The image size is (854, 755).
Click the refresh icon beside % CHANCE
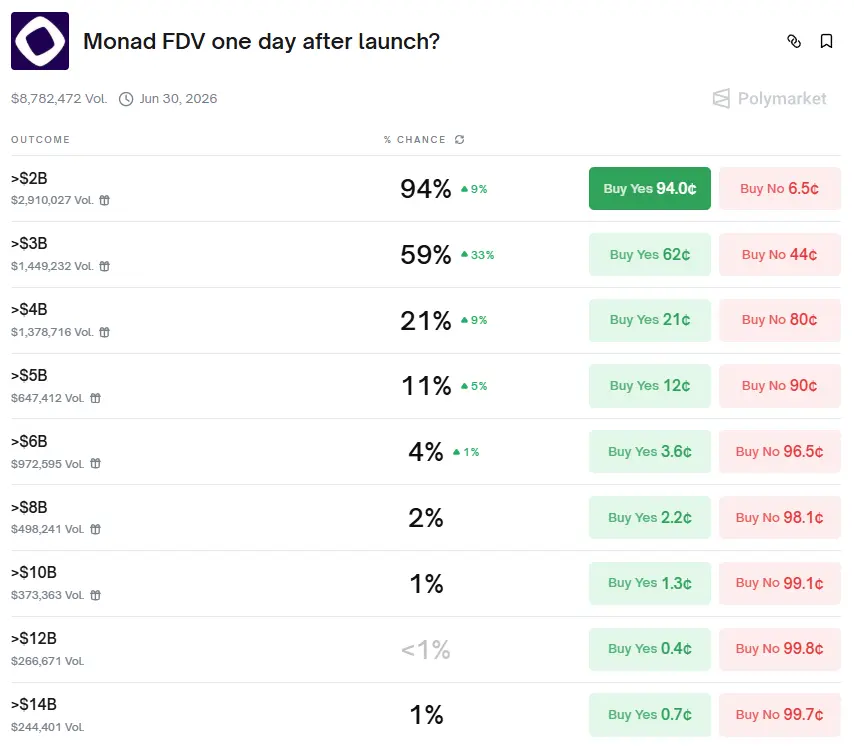tap(459, 140)
